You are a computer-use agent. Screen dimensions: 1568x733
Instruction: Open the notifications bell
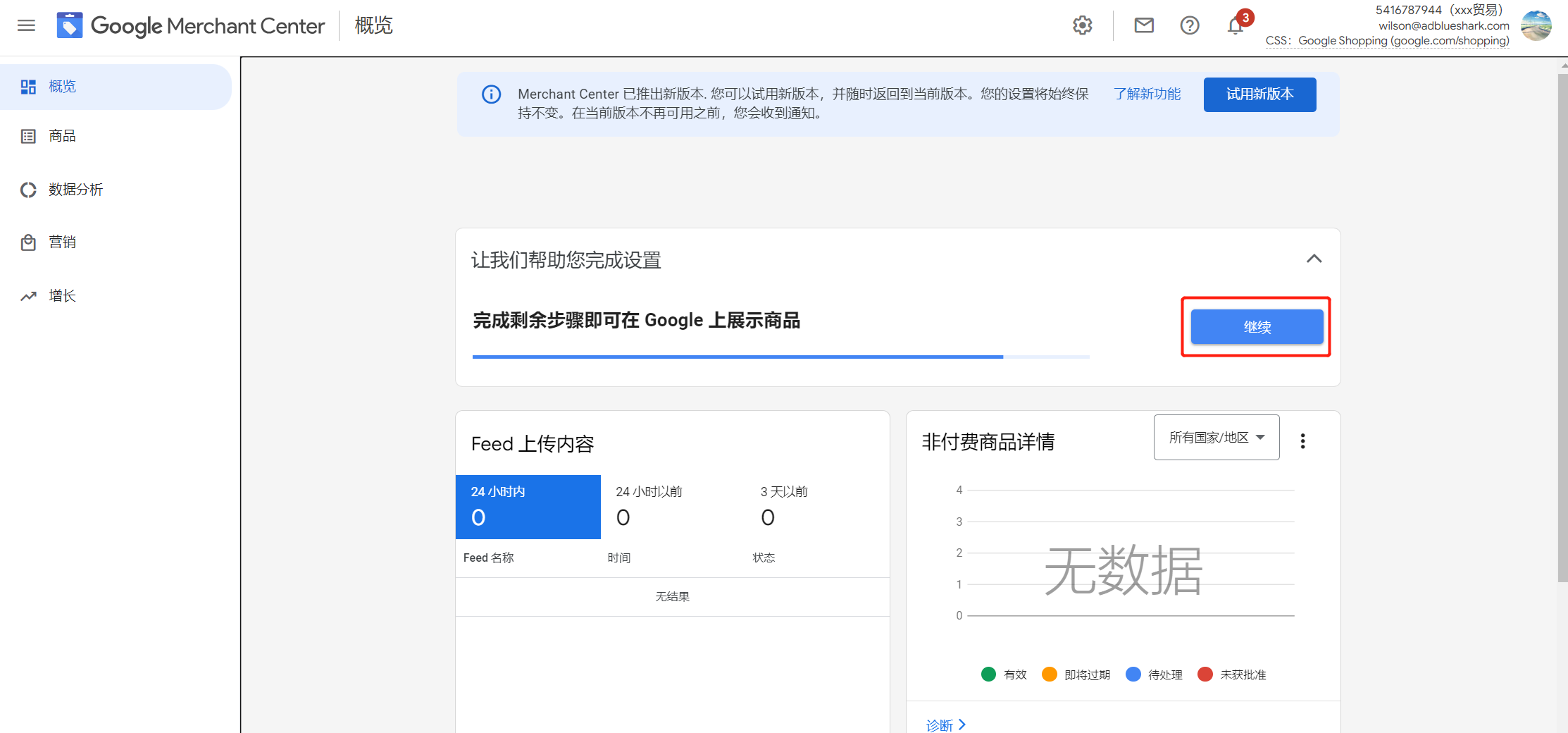coord(1236,25)
